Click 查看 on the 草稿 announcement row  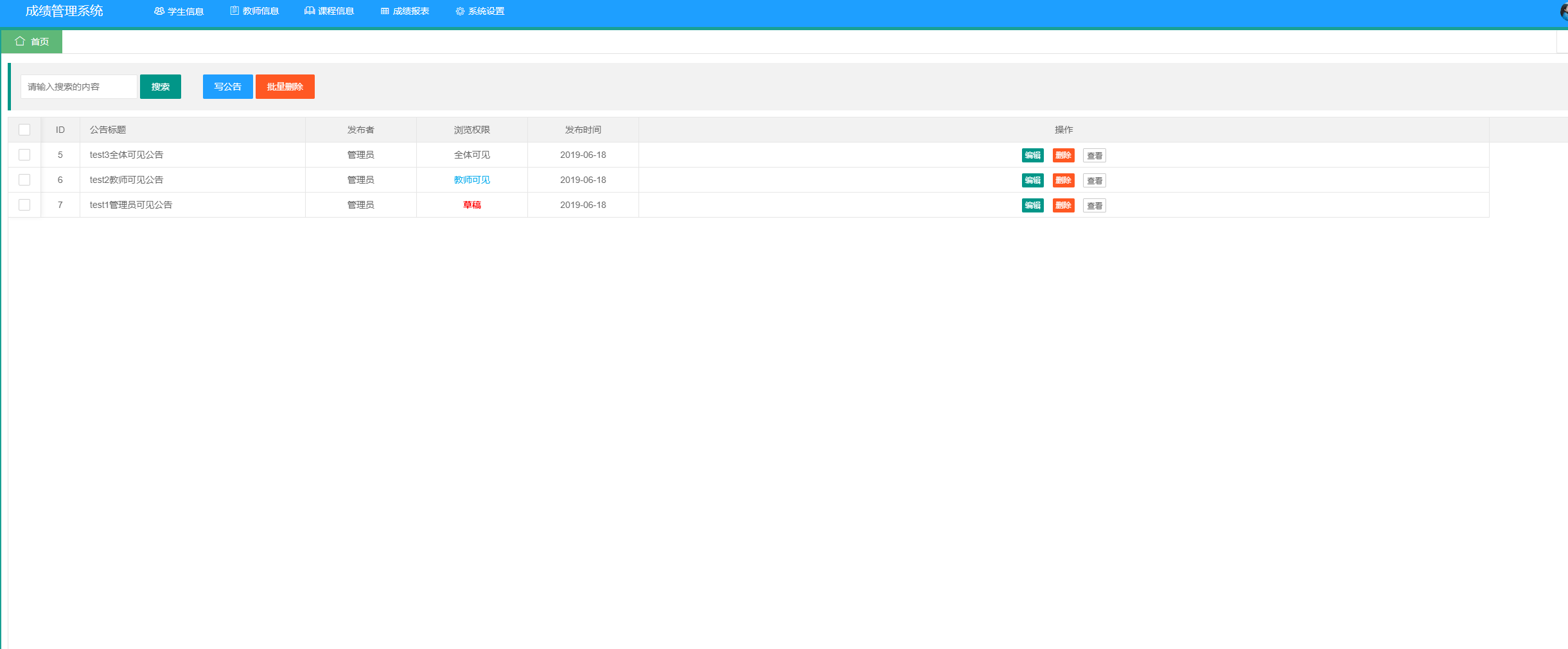pos(1095,205)
